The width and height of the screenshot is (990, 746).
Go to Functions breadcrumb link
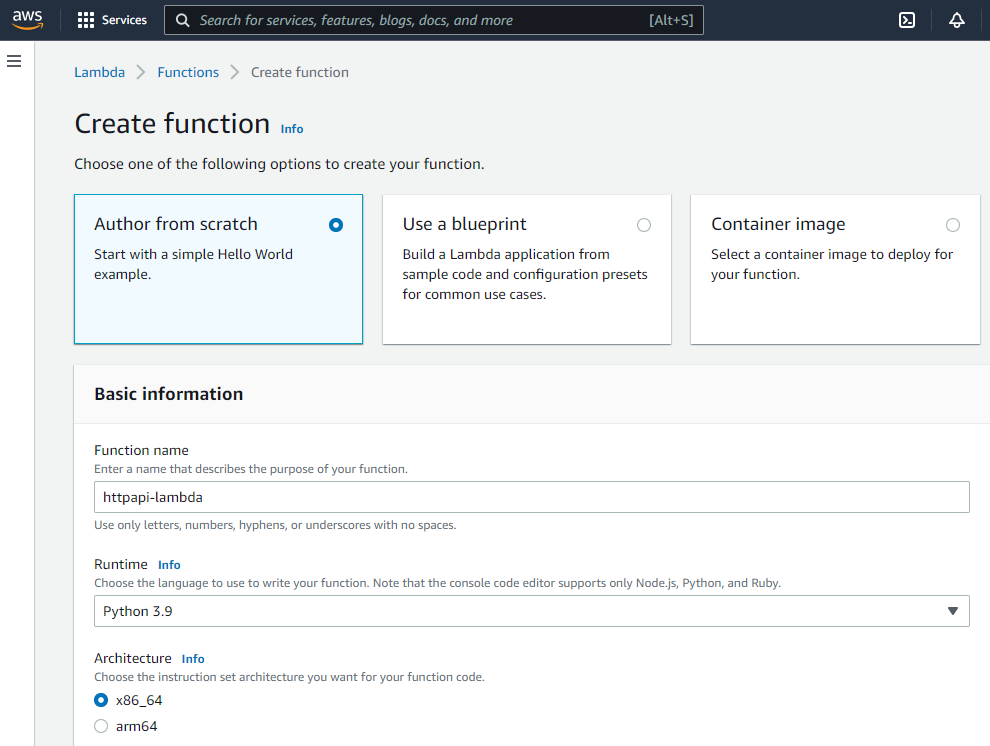188,72
